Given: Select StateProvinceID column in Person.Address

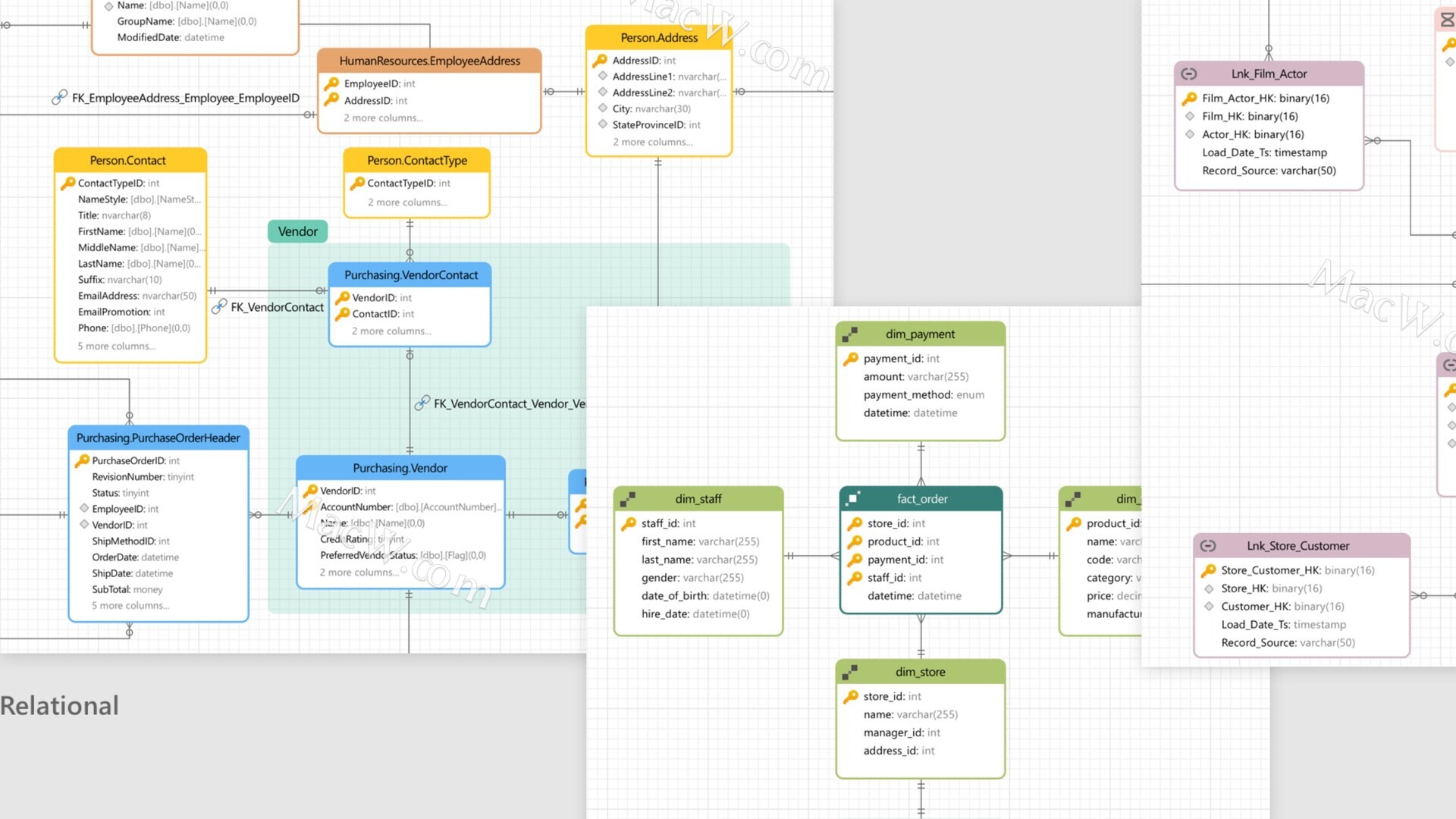Looking at the screenshot, I should tap(657, 124).
